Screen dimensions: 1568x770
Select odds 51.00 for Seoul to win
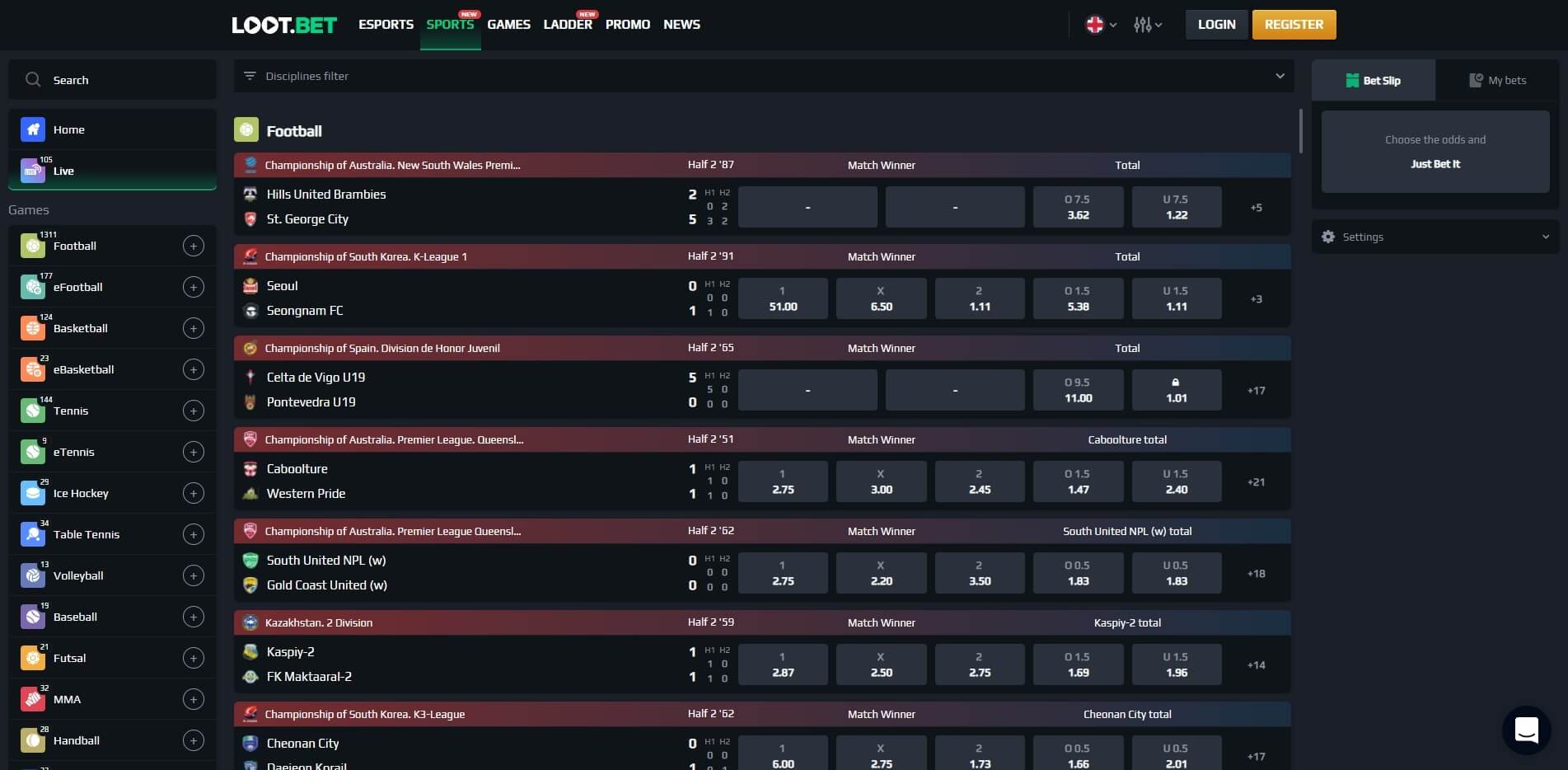[782, 298]
